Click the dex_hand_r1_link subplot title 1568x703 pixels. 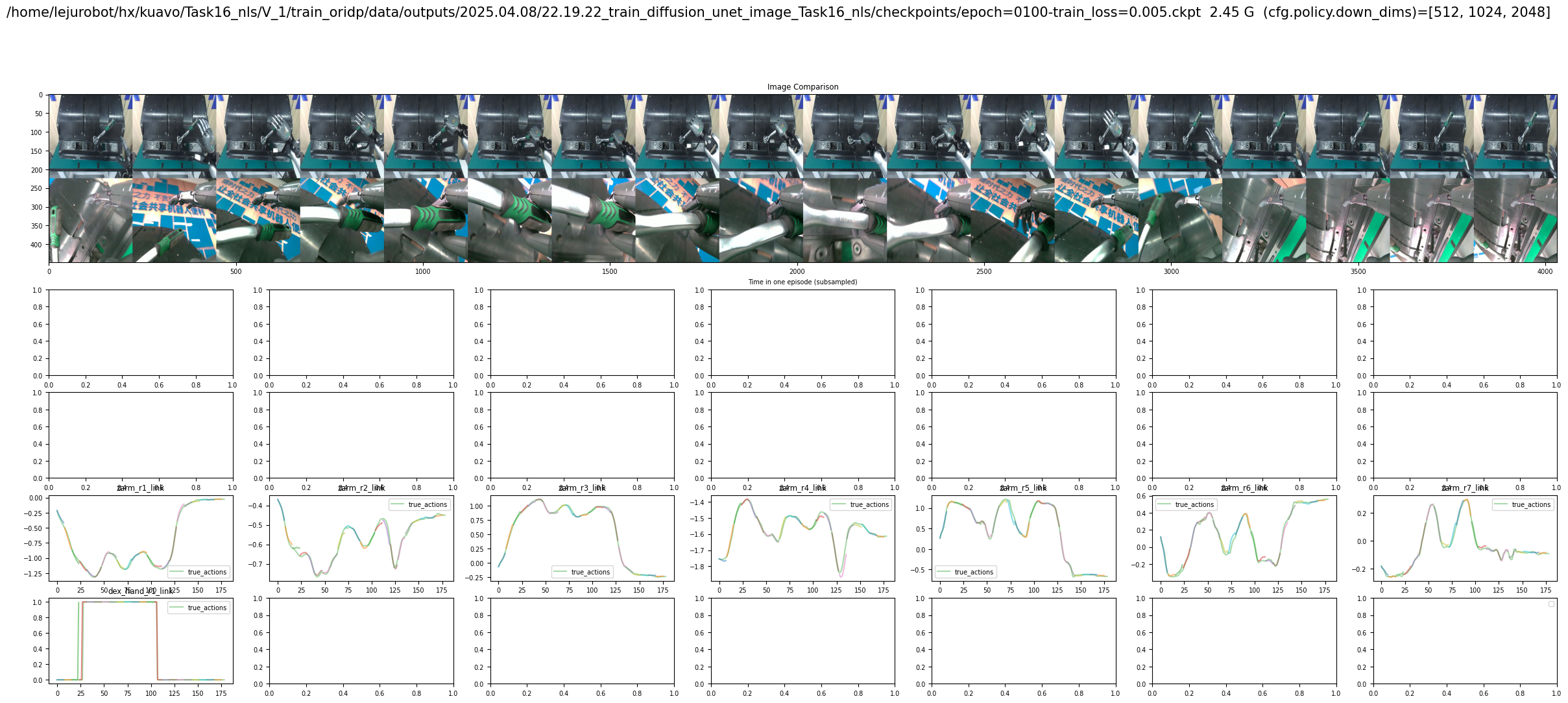pos(140,591)
